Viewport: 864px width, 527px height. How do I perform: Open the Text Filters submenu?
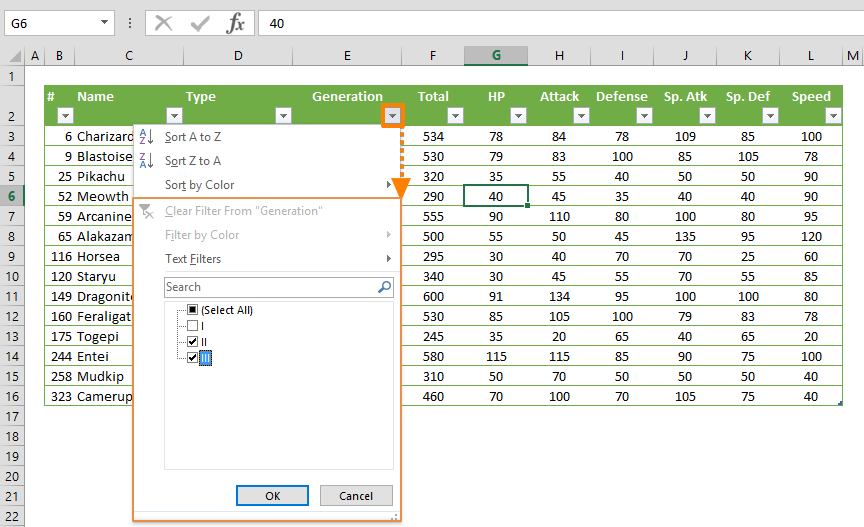(x=267, y=259)
